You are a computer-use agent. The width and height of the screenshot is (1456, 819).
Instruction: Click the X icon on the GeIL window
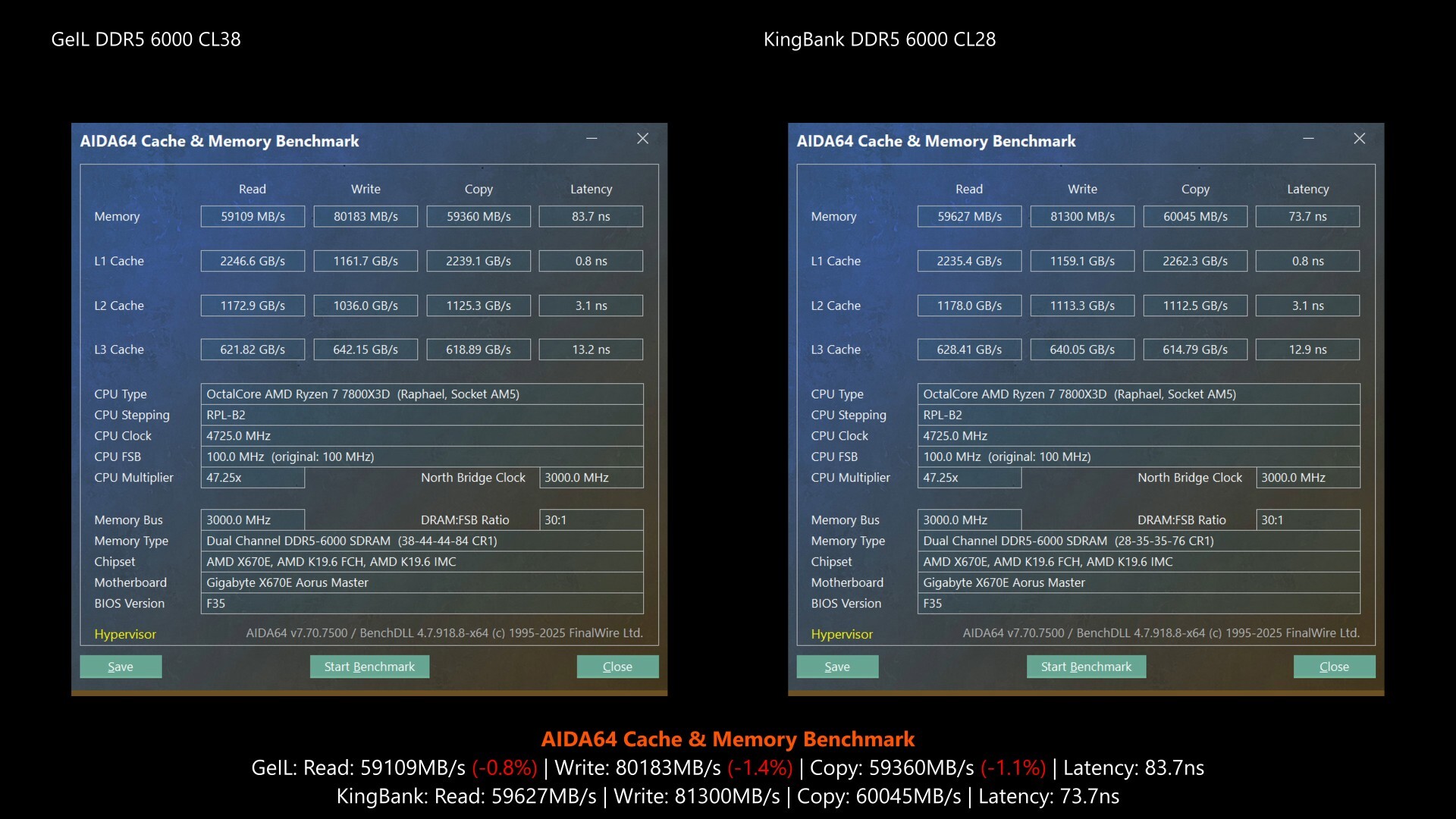tap(642, 139)
